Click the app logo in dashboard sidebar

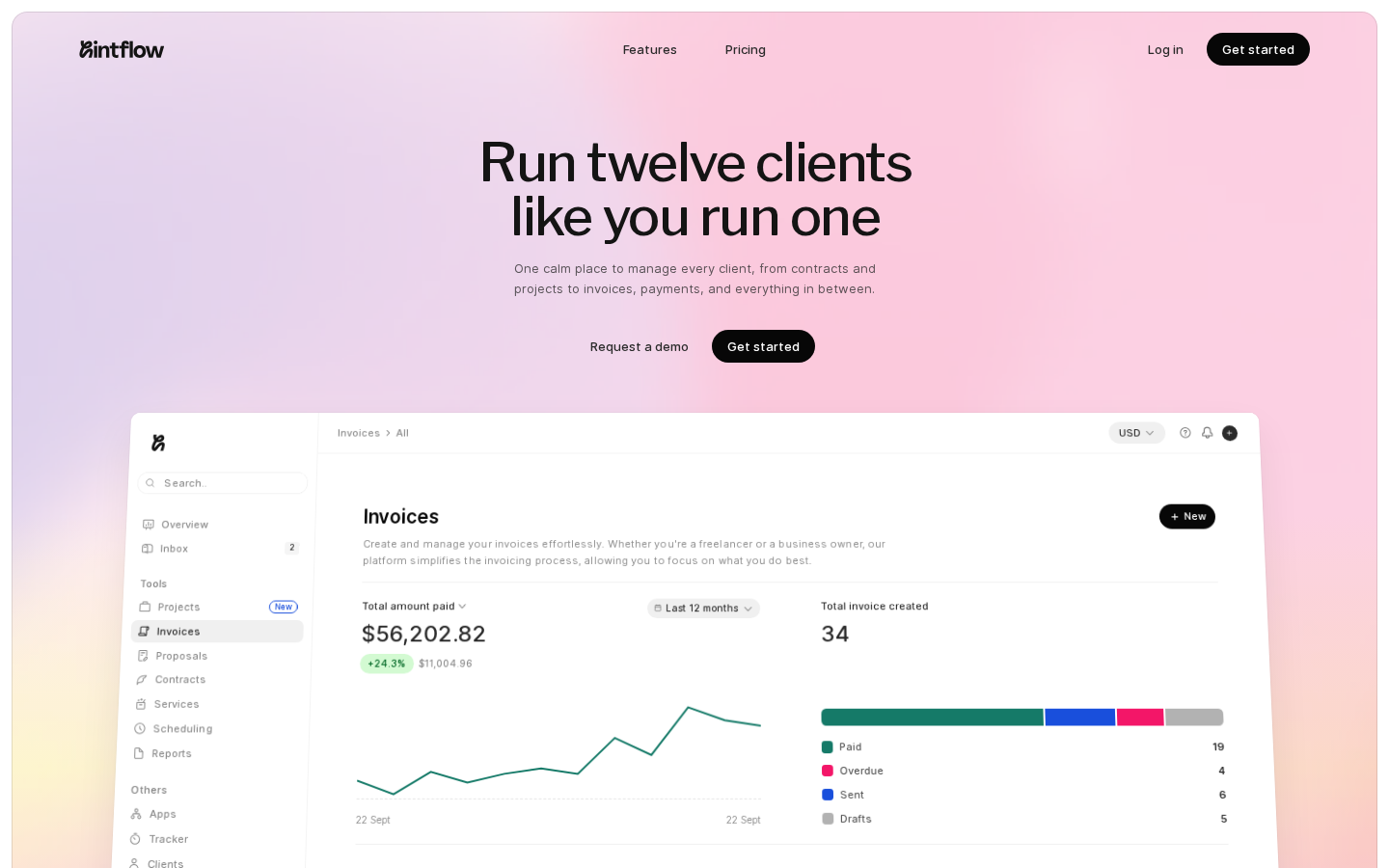pyautogui.click(x=158, y=443)
